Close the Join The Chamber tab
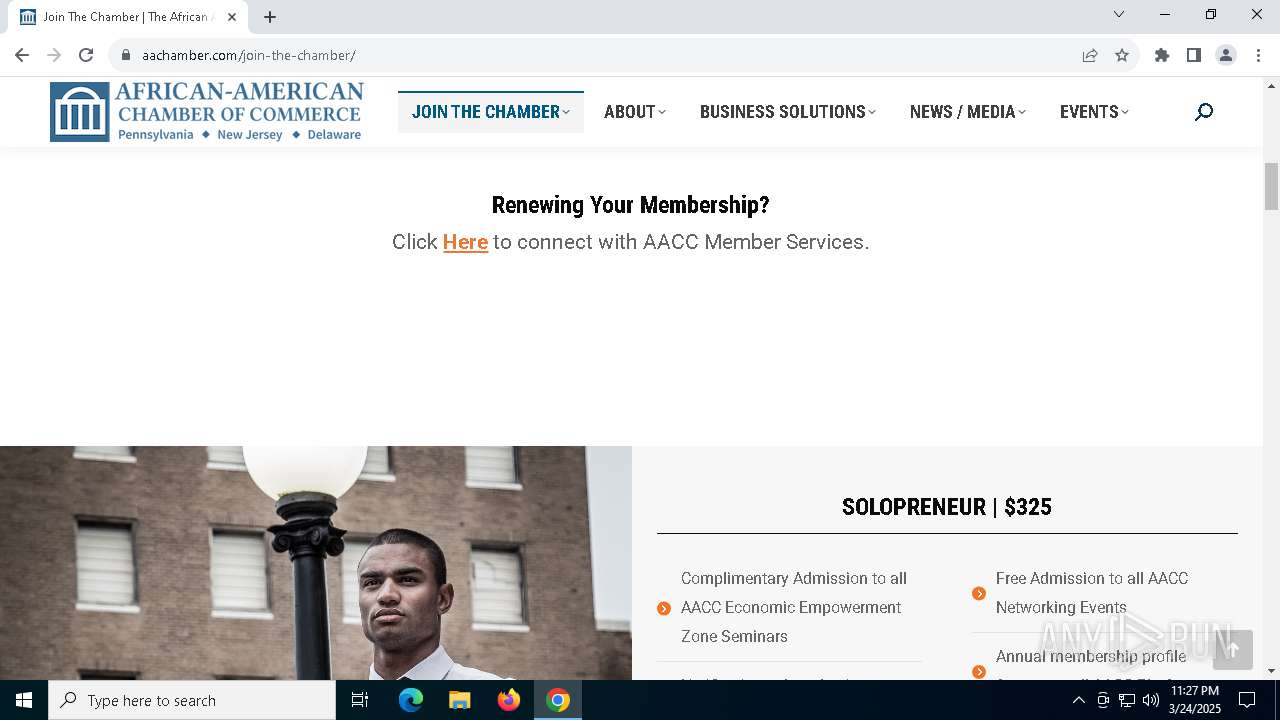The width and height of the screenshot is (1280, 720). 233,17
